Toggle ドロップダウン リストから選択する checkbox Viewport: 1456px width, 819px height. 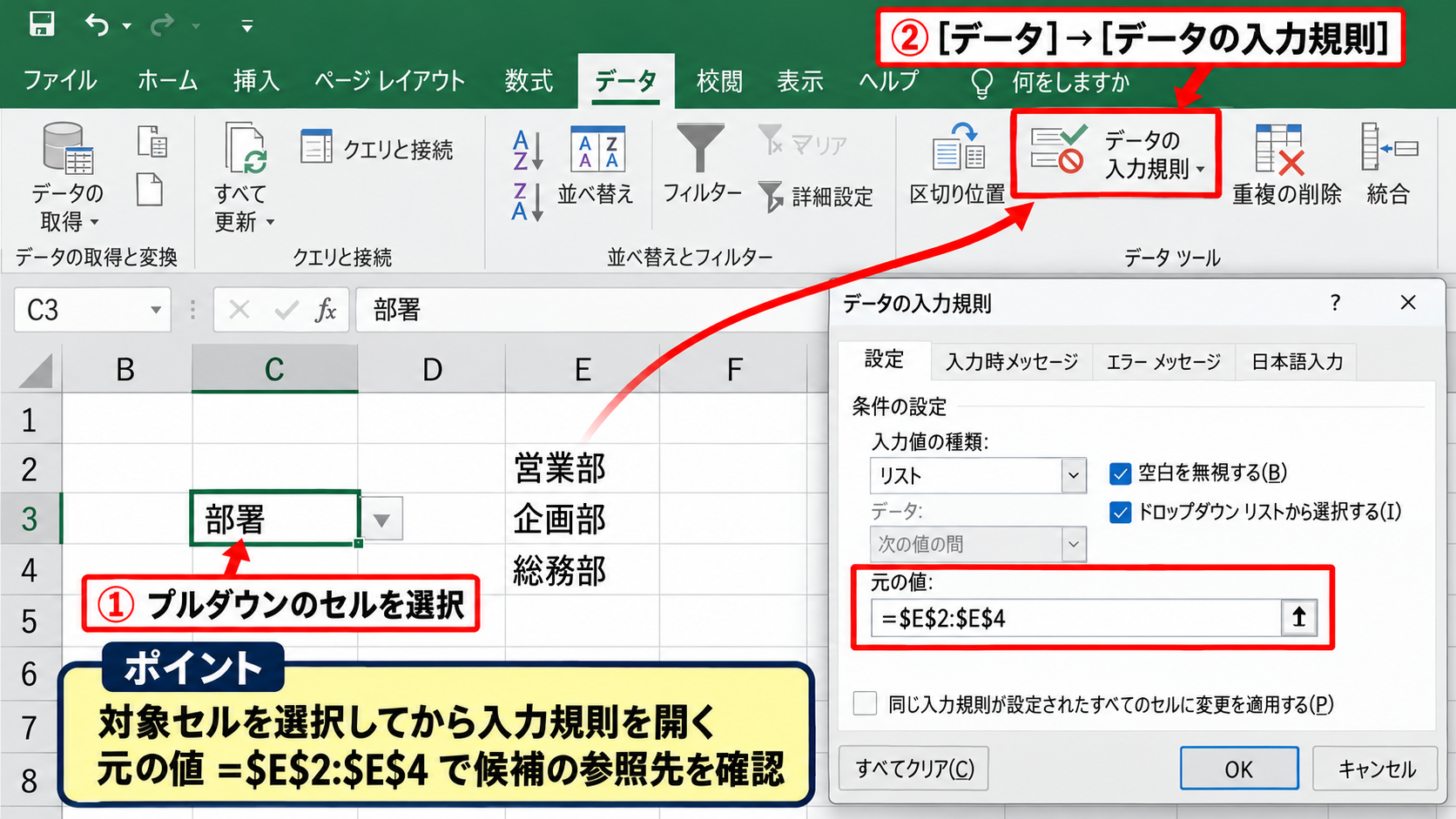[x=1120, y=512]
